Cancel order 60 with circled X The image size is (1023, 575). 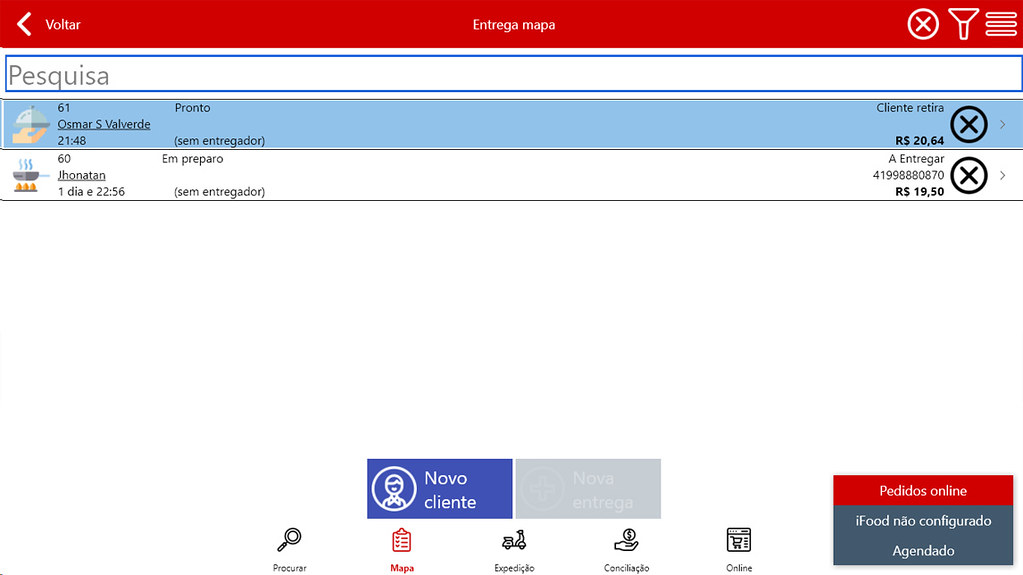[x=967, y=176]
